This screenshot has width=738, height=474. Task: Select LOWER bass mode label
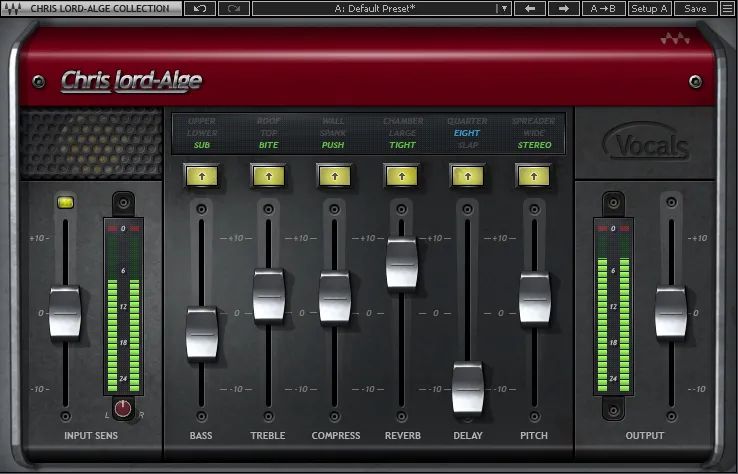pos(202,133)
